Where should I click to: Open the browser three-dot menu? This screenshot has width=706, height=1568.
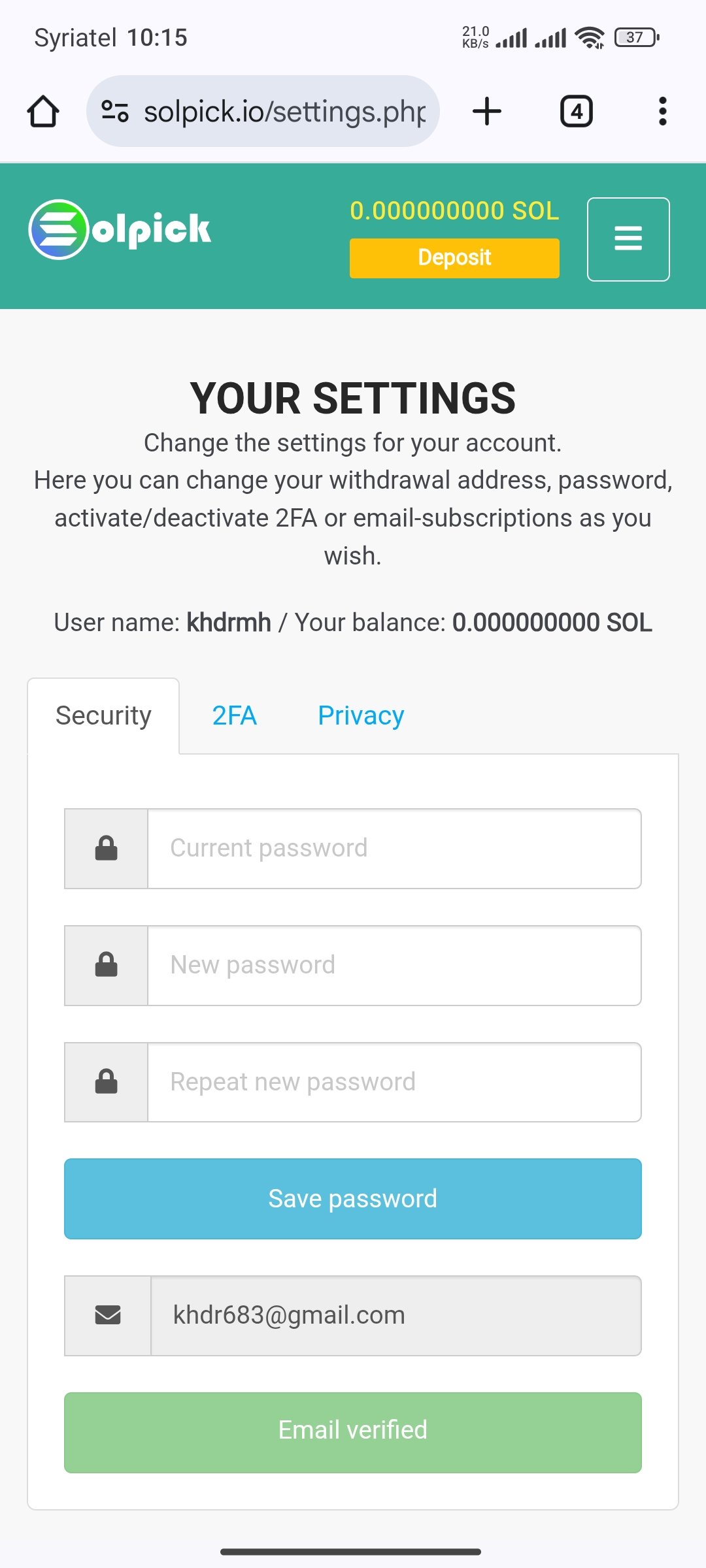pos(663,111)
